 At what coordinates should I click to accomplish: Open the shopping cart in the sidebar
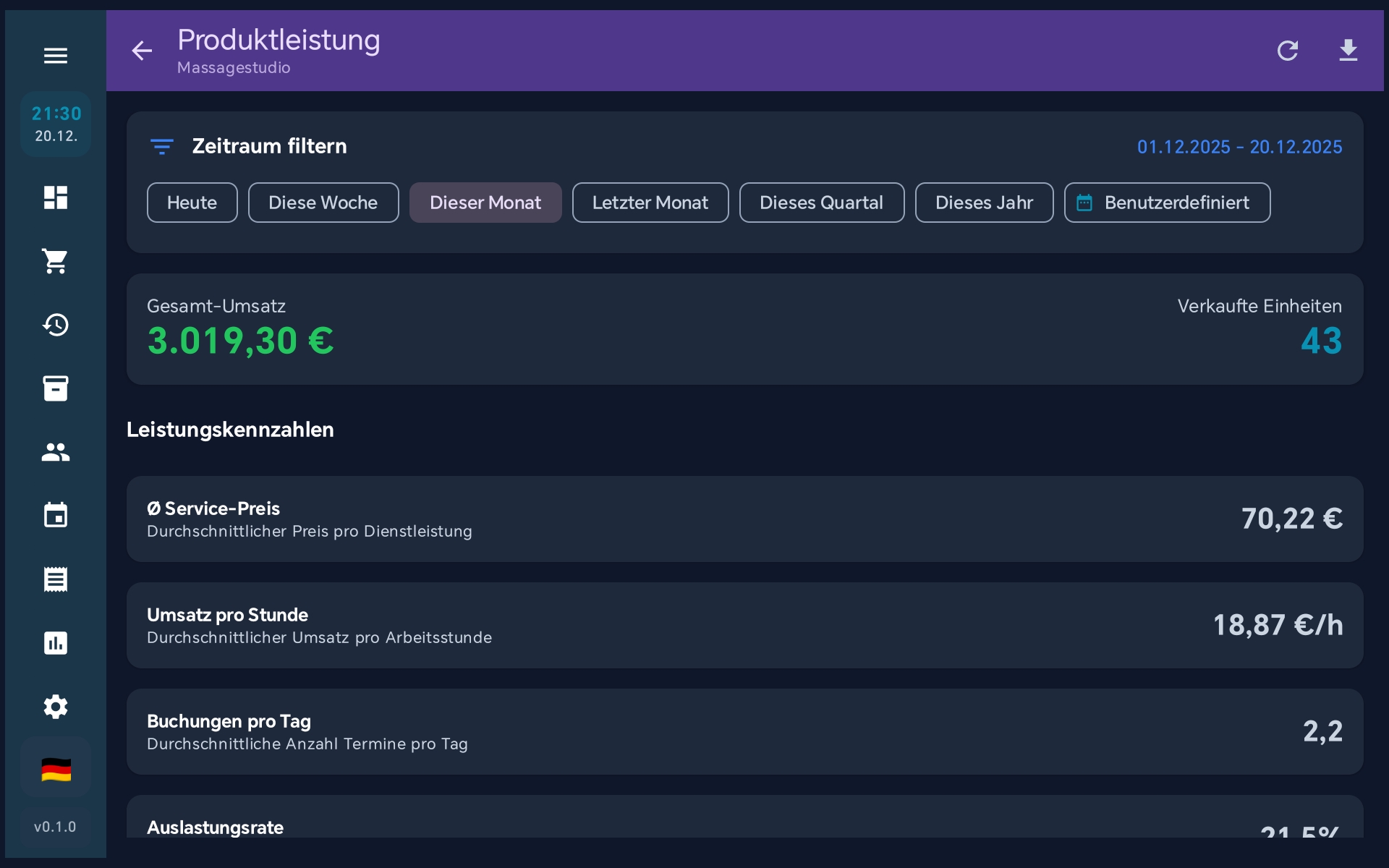(x=56, y=261)
